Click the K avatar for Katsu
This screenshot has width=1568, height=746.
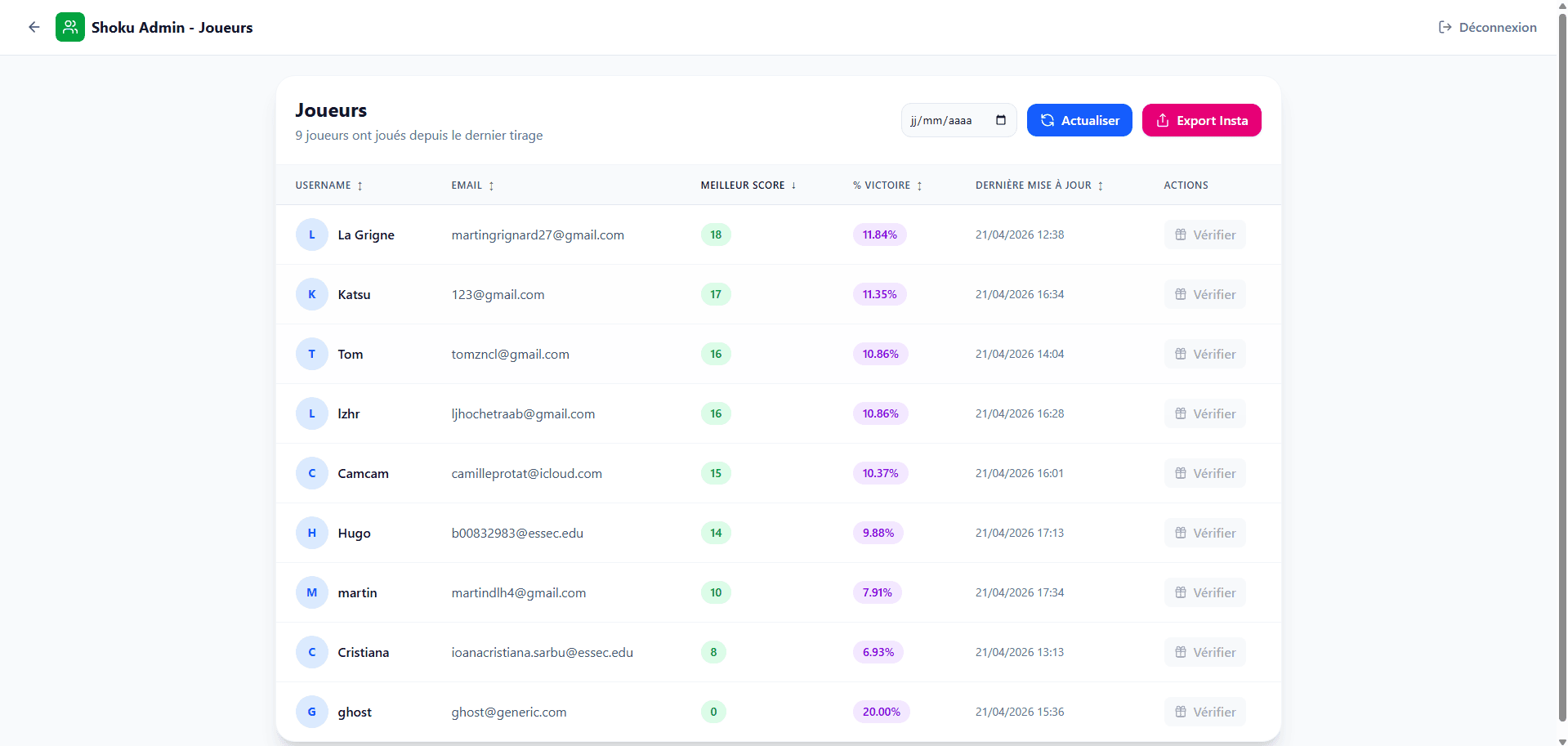(312, 294)
